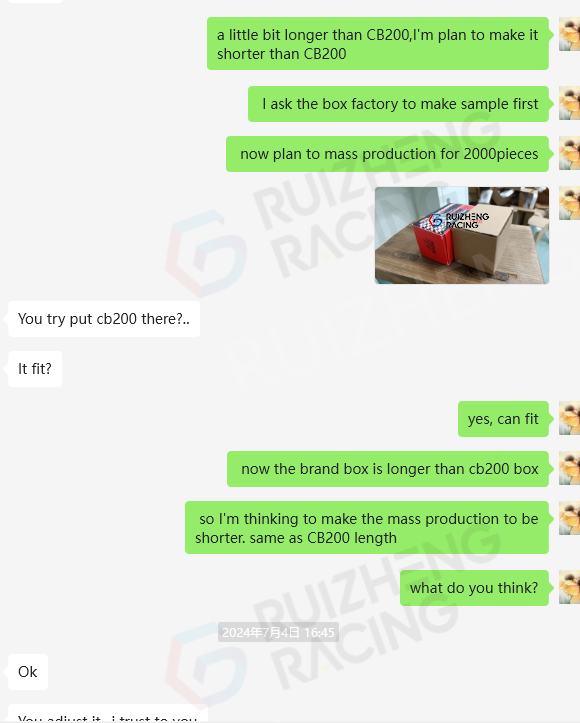Click avatar beside 'now plan to mass production' message
This screenshot has width=580, height=723.
pos(569,153)
